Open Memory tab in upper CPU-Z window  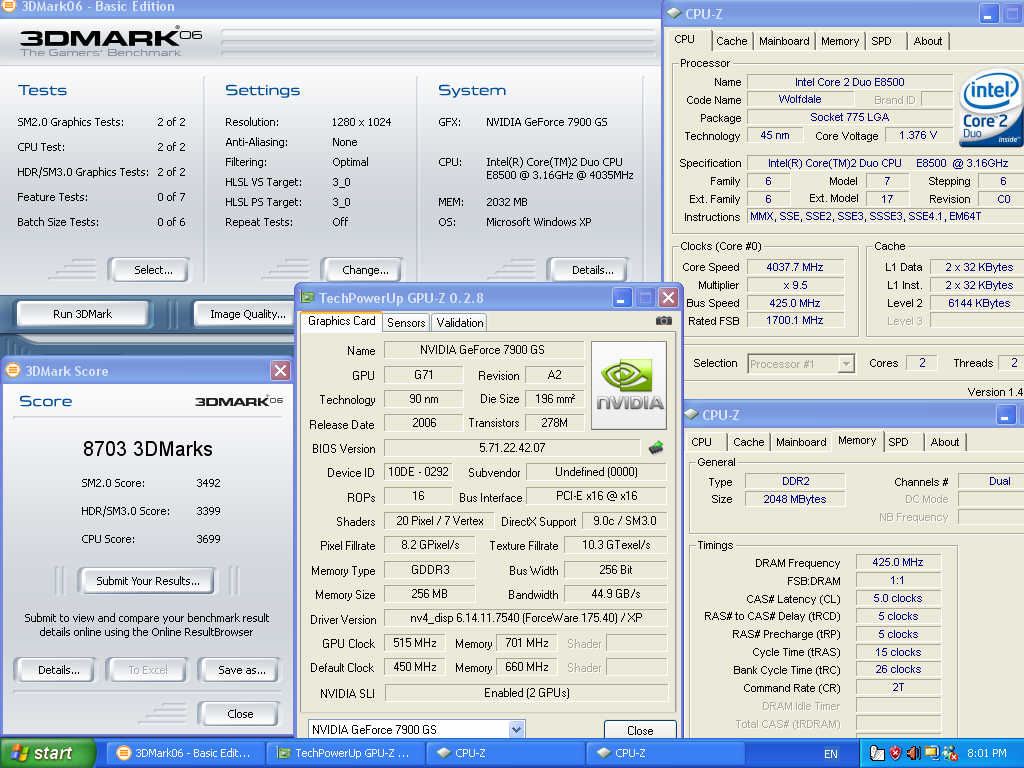pyautogui.click(x=840, y=41)
